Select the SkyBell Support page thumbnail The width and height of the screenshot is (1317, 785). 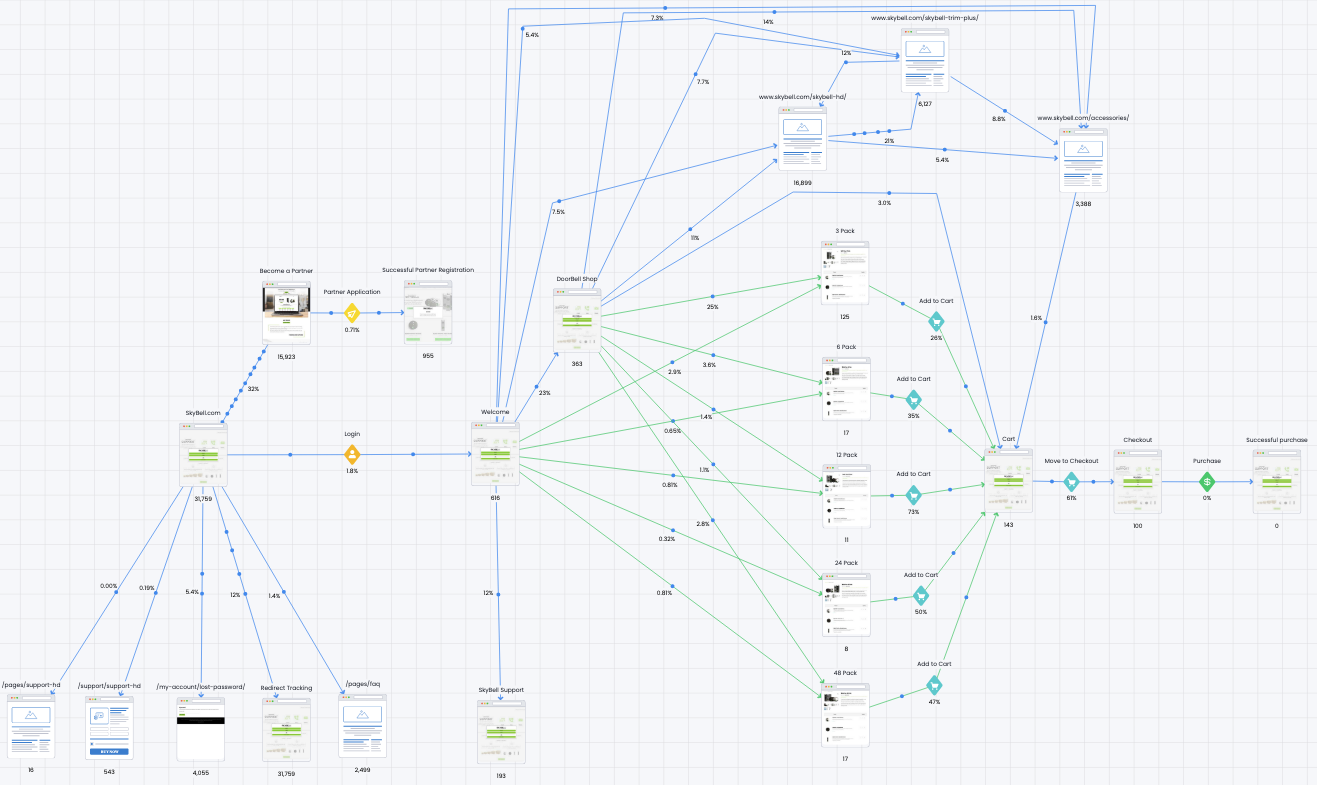pyautogui.click(x=501, y=732)
